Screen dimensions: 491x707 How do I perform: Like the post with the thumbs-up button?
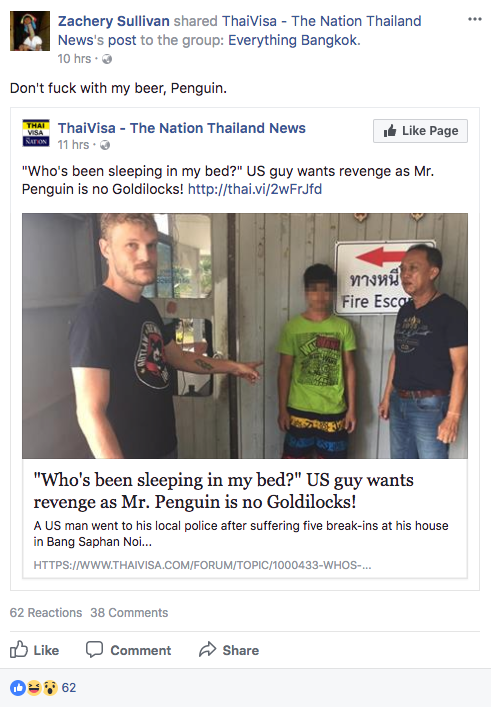tap(35, 650)
